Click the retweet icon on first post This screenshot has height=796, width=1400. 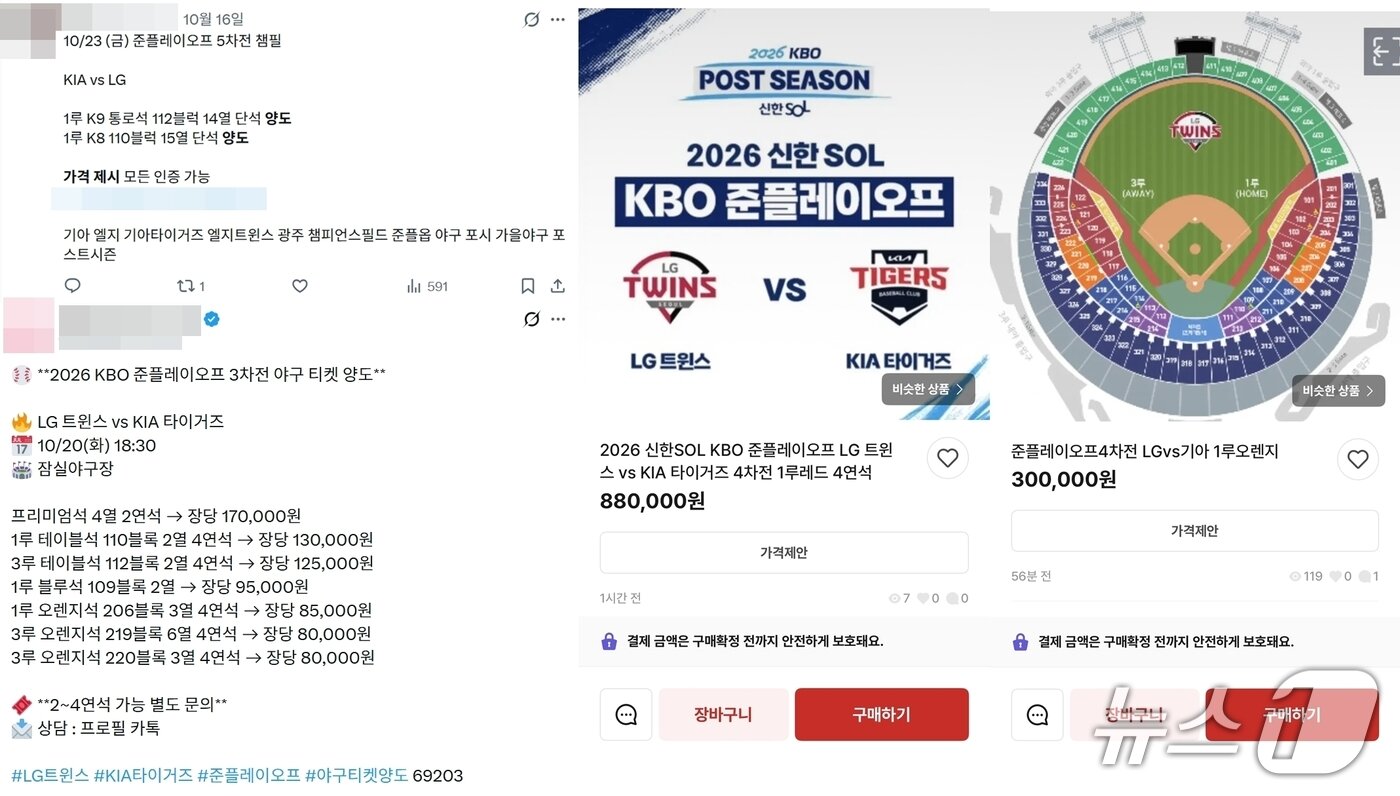click(185, 286)
